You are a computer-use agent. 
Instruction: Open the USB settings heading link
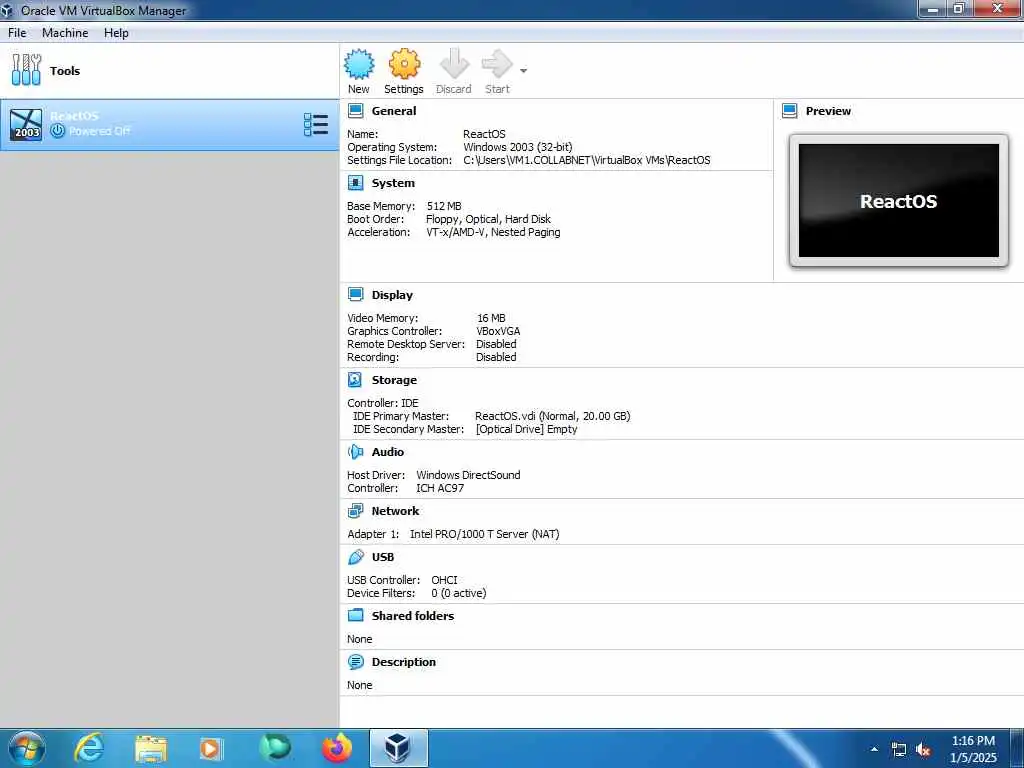(x=383, y=557)
